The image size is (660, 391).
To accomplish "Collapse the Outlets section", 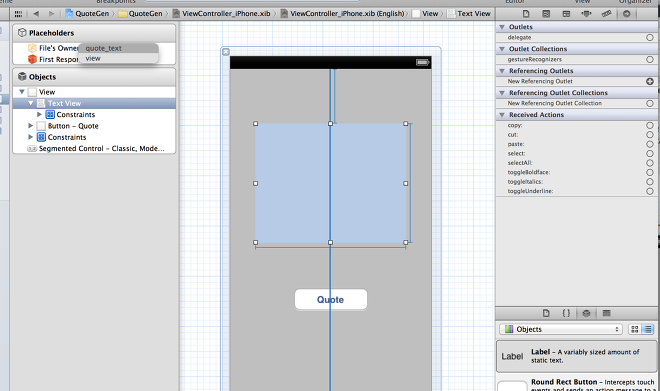I will tap(502, 27).
